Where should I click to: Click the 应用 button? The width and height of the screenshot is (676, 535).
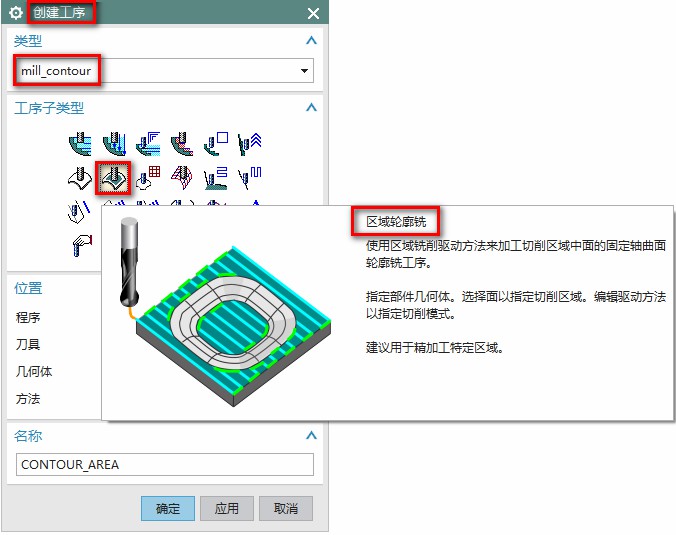pos(227,508)
